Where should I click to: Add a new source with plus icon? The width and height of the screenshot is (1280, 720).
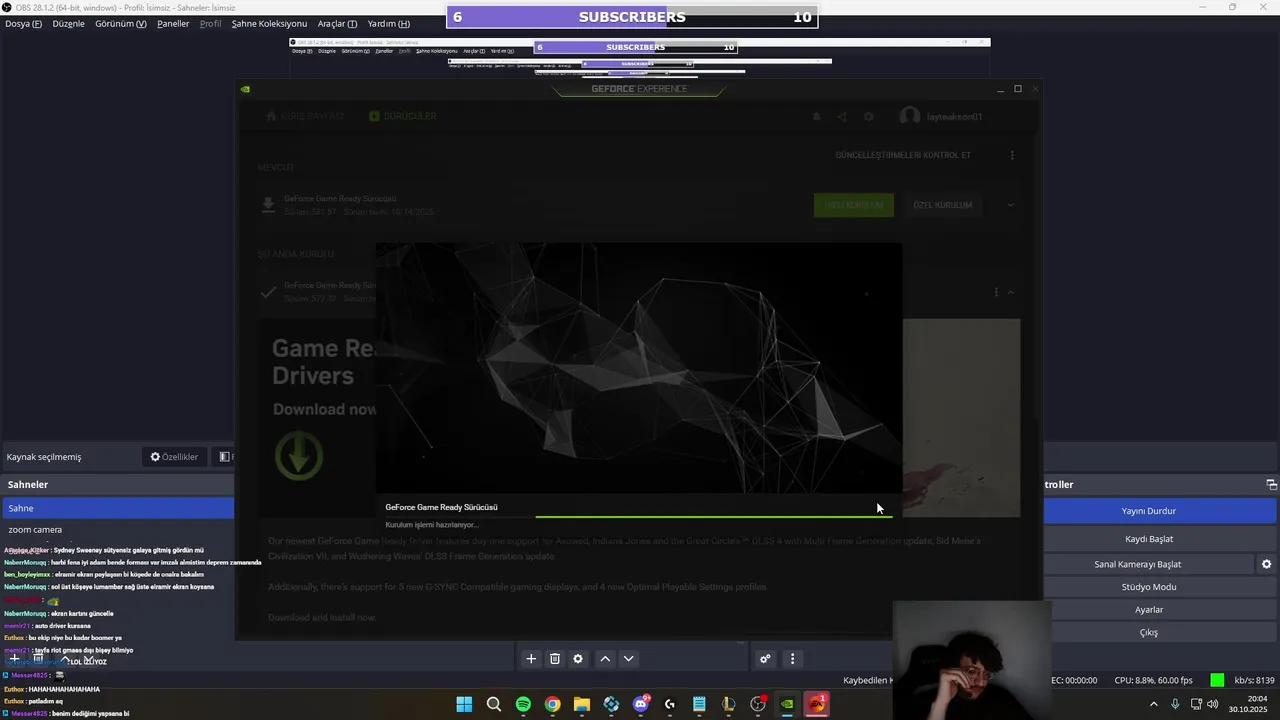[531, 659]
